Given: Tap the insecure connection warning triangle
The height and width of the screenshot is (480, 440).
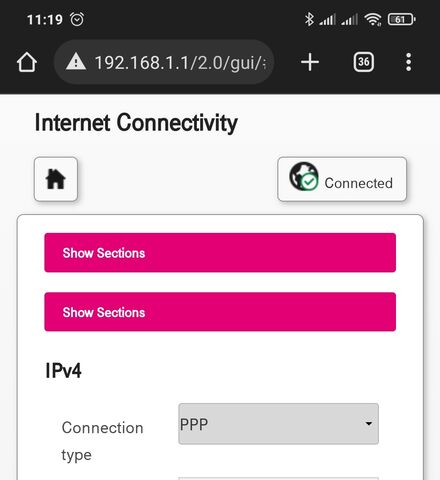Looking at the screenshot, I should coord(76,61).
